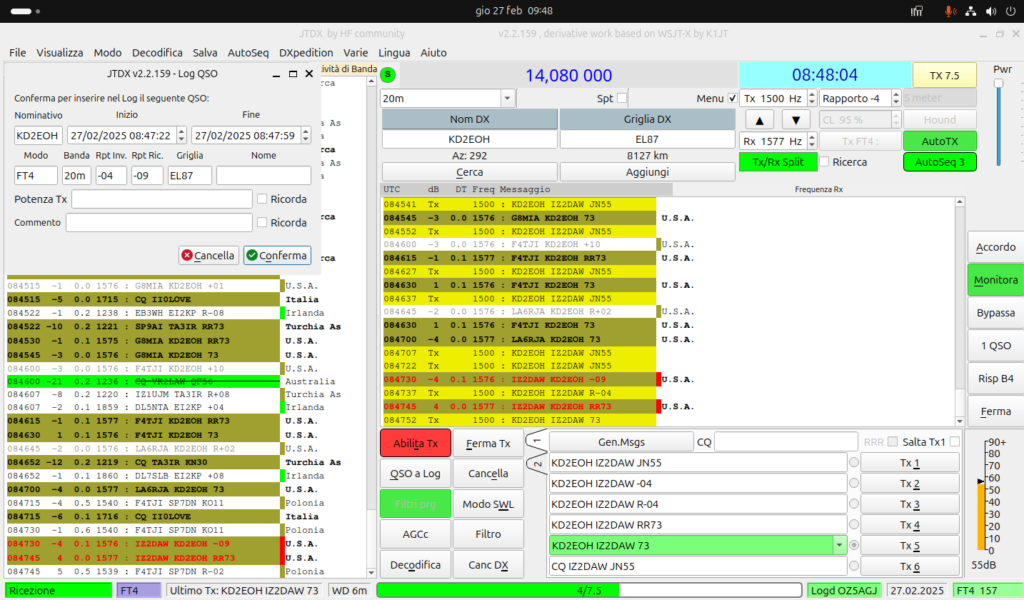
Task: Click the Abilita Tx button
Action: [x=415, y=443]
